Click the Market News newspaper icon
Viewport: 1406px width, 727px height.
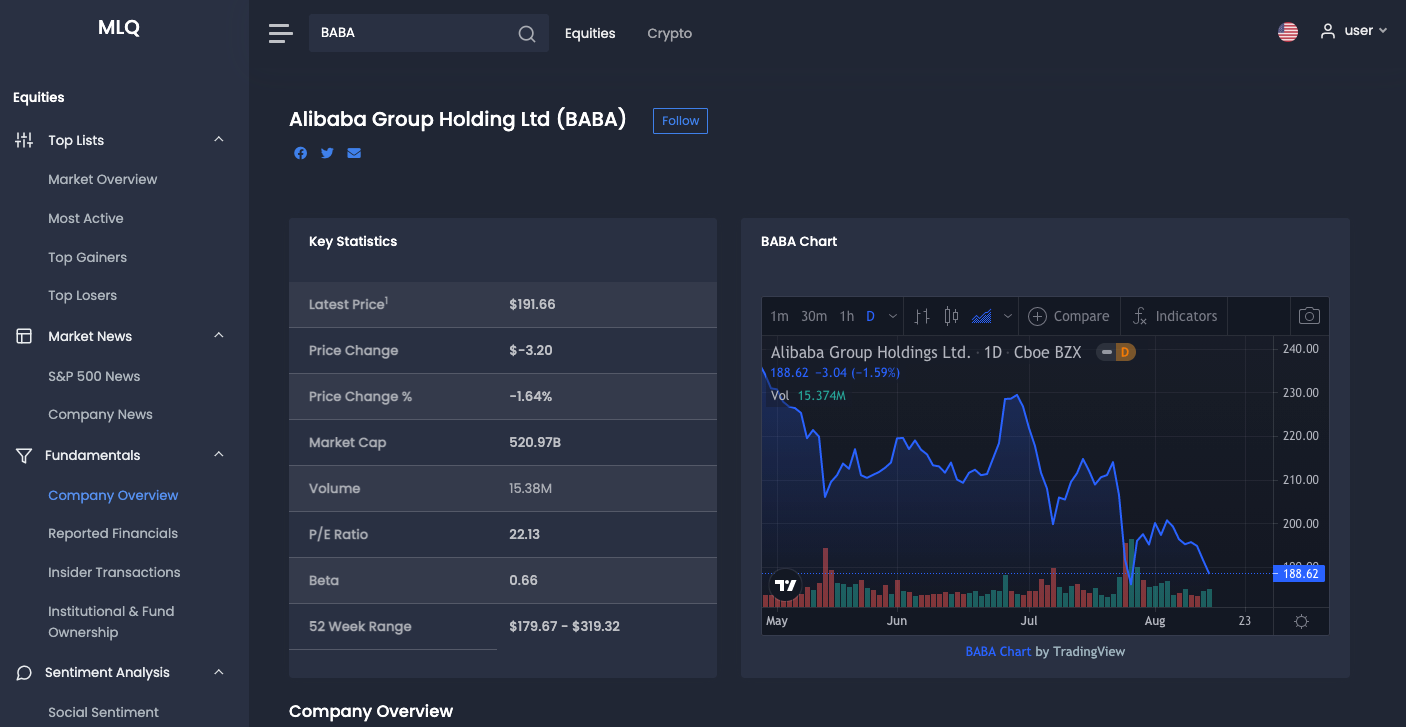pyautogui.click(x=24, y=336)
